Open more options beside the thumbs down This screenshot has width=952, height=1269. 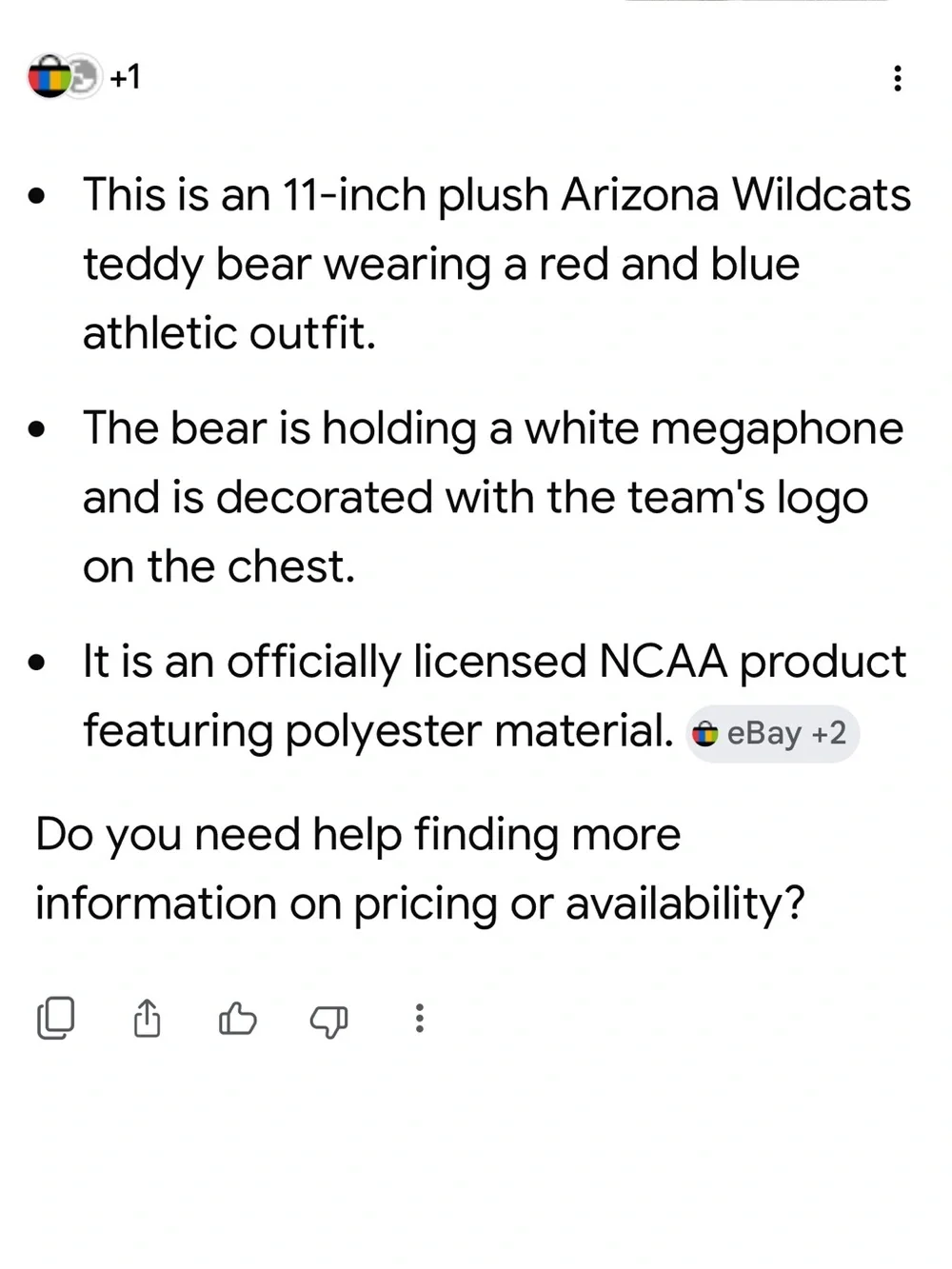pos(419,1019)
